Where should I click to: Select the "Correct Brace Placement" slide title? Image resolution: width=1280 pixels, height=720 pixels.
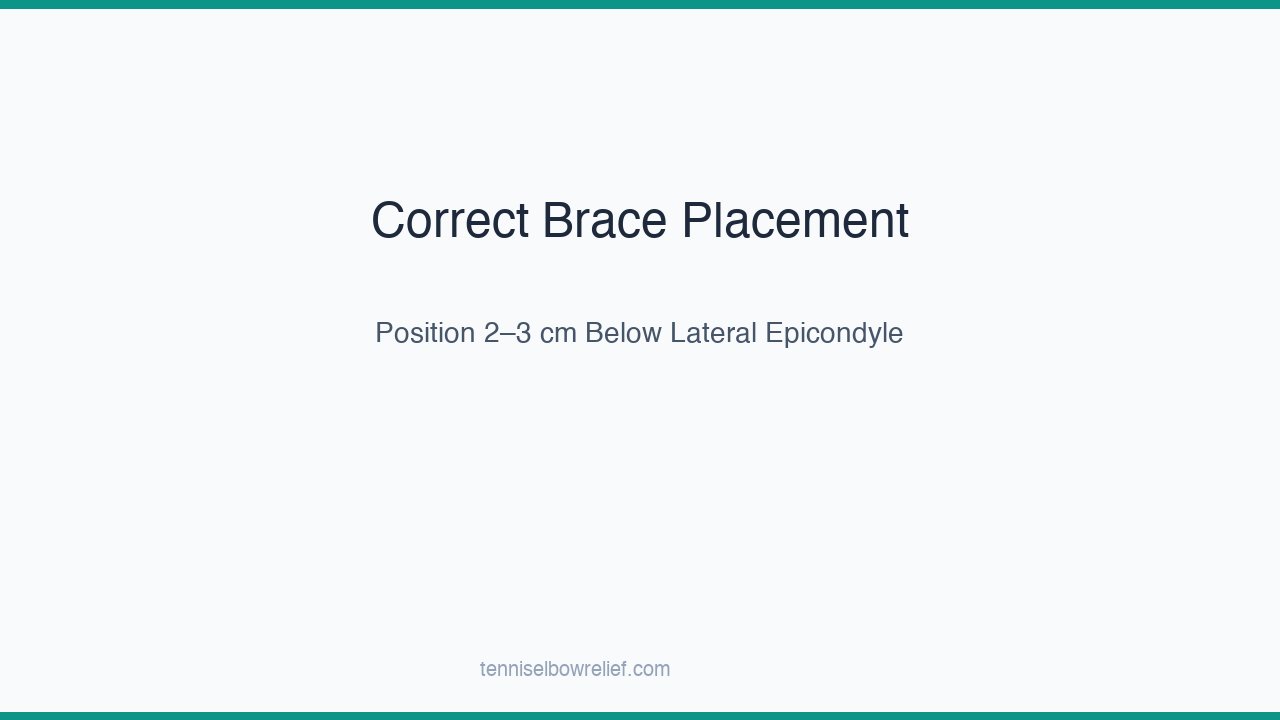[x=639, y=221]
